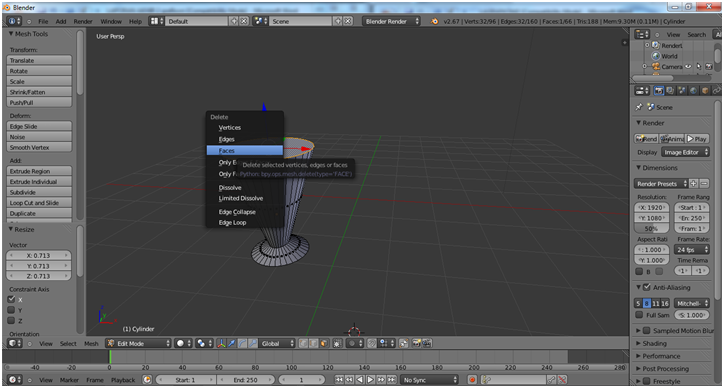Image resolution: width=722 pixels, height=386 pixels.
Task: Click the Subdivide button
Action: pyautogui.click(x=39, y=192)
